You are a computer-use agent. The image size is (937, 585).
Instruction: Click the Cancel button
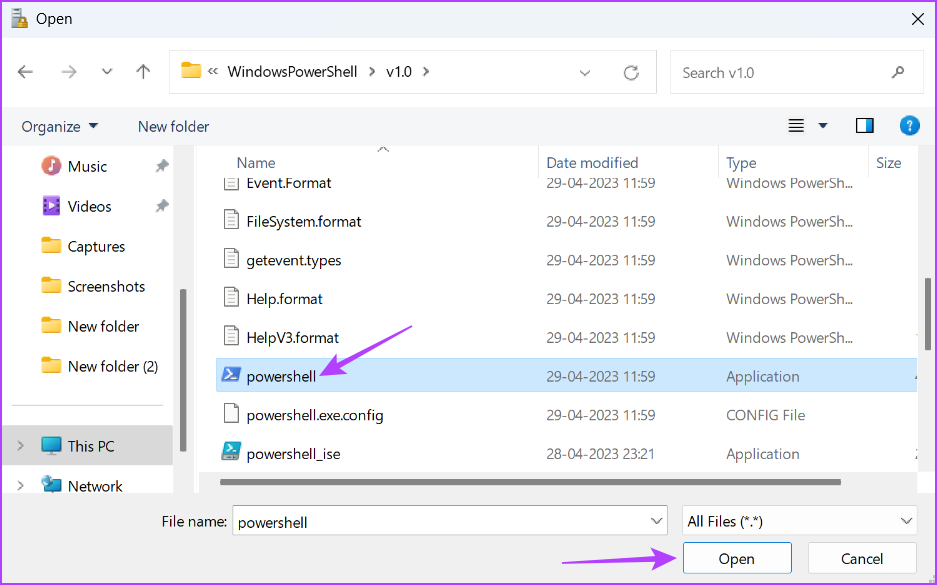pyautogui.click(x=862, y=559)
